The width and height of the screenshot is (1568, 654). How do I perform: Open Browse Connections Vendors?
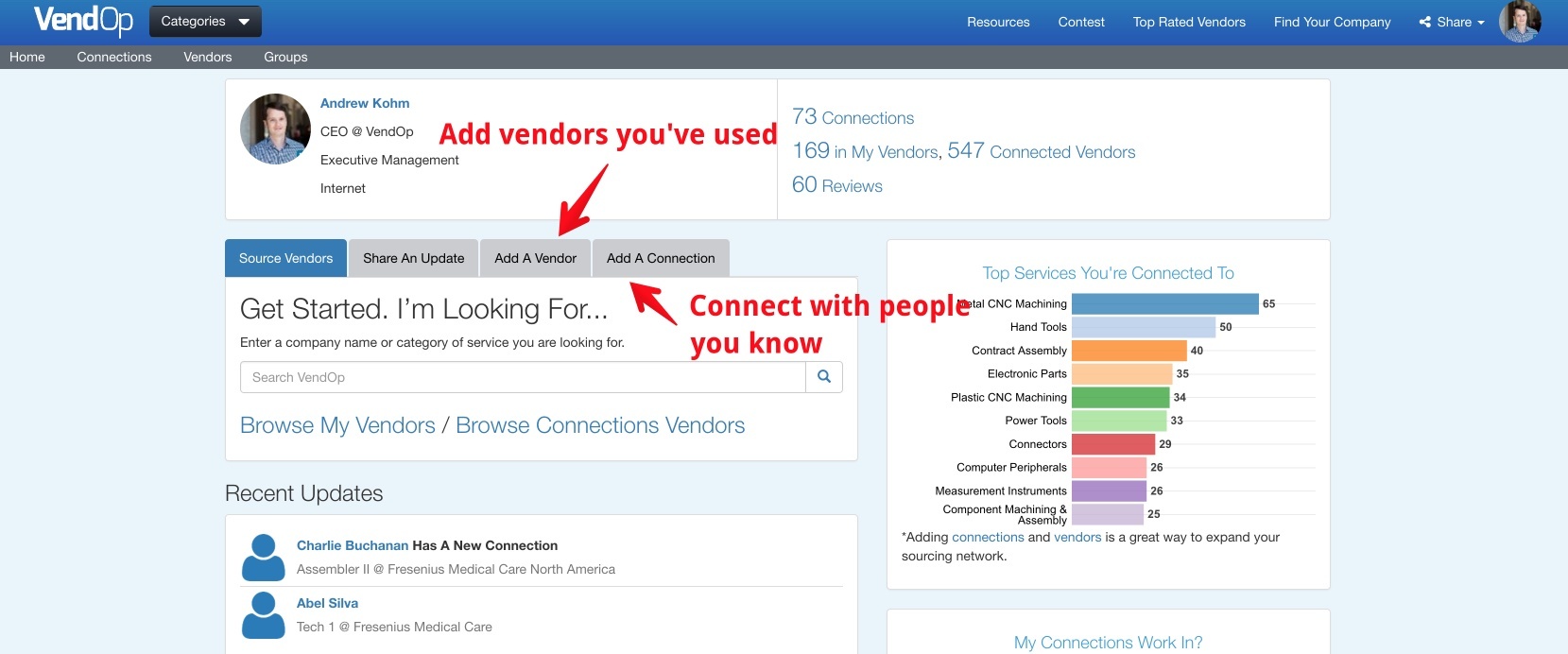600,425
